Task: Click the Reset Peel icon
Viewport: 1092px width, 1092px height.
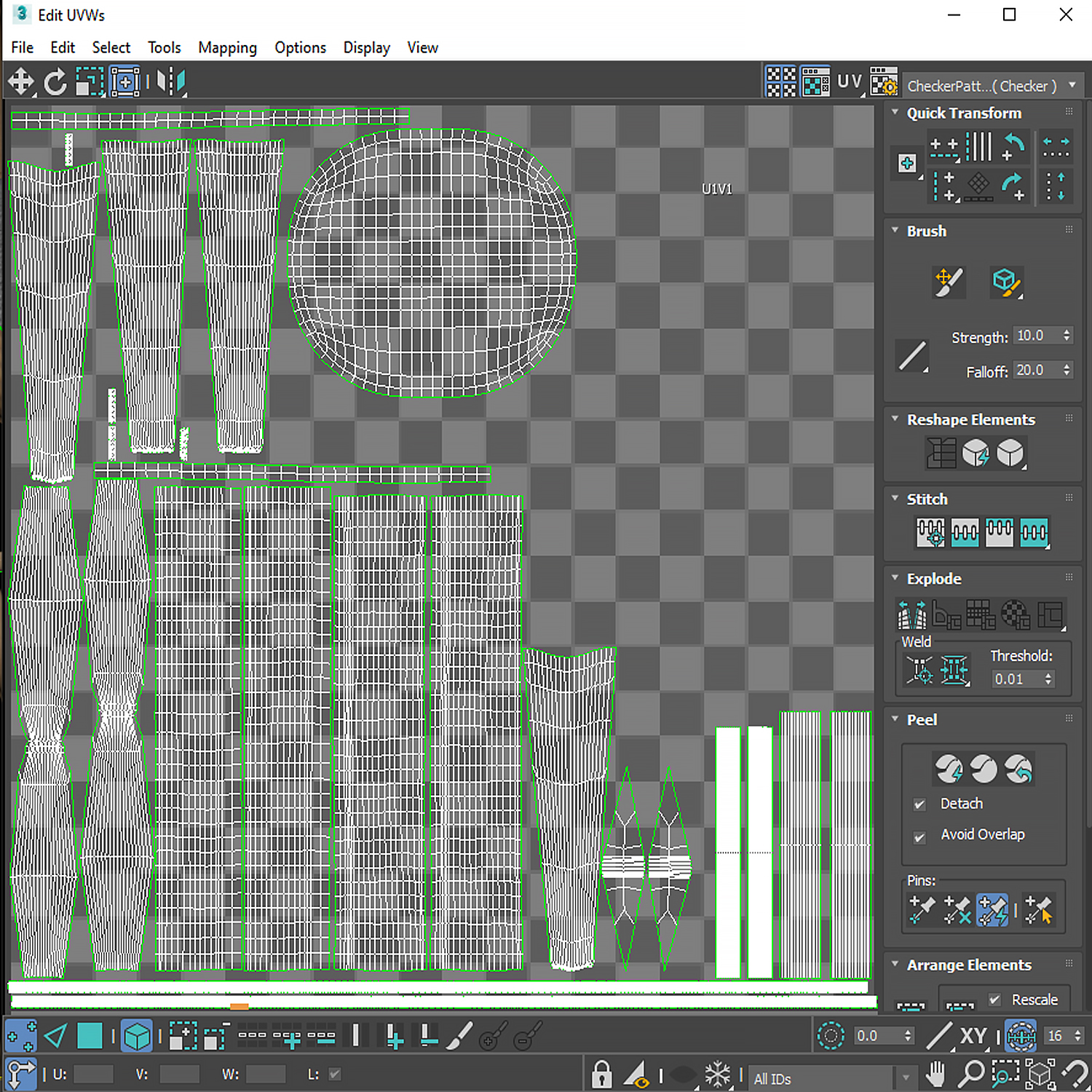Action: [1018, 769]
